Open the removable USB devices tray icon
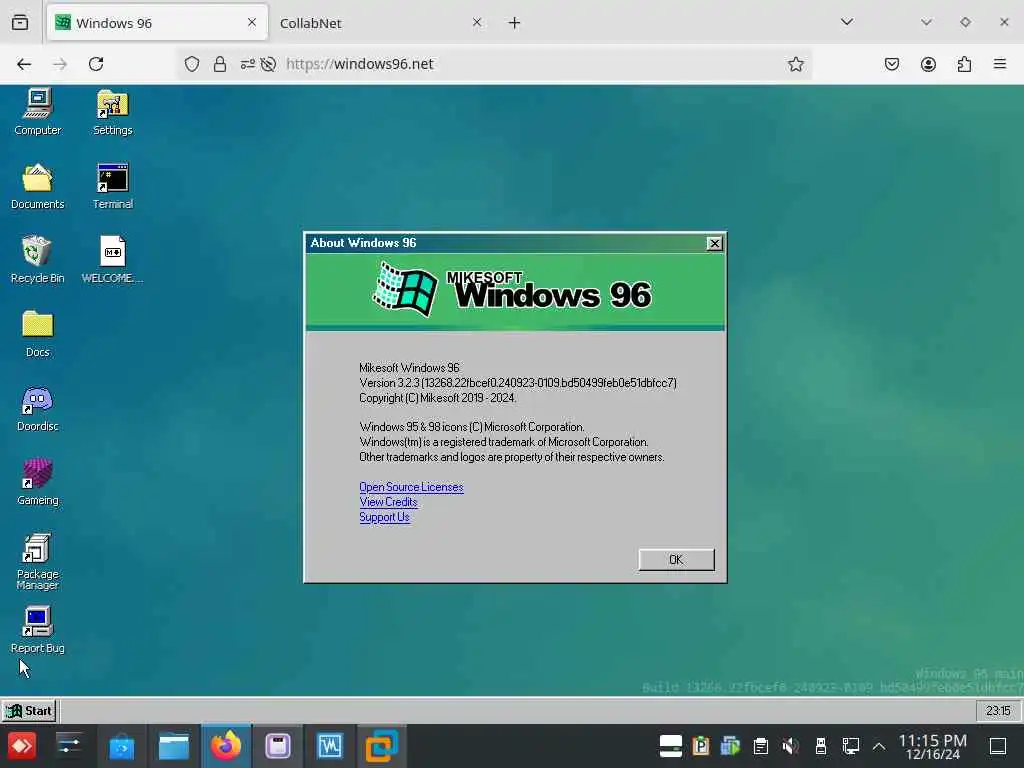Image resolution: width=1024 pixels, height=768 pixels. pos(821,746)
